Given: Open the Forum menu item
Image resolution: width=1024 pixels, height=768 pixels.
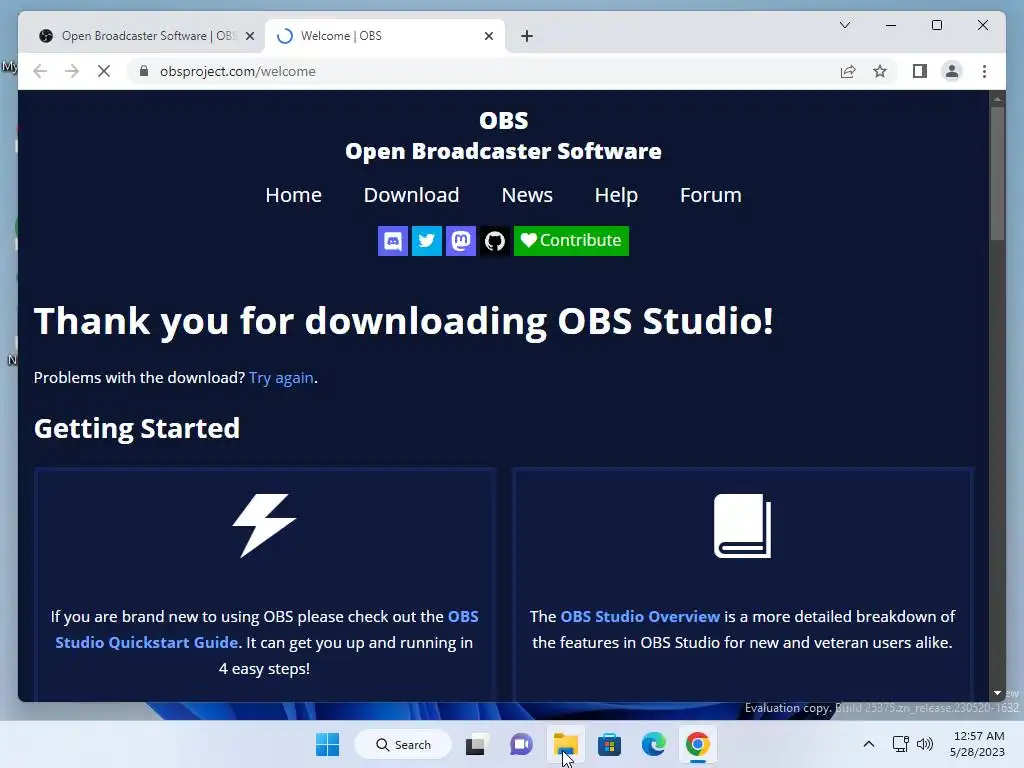Looking at the screenshot, I should pyautogui.click(x=711, y=195).
